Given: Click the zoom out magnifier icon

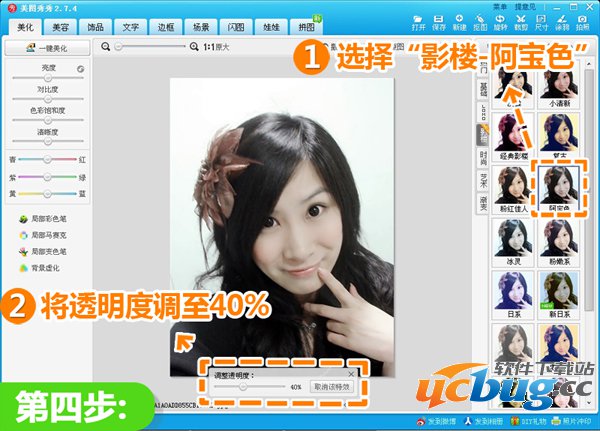Looking at the screenshot, I should pyautogui.click(x=107, y=47).
